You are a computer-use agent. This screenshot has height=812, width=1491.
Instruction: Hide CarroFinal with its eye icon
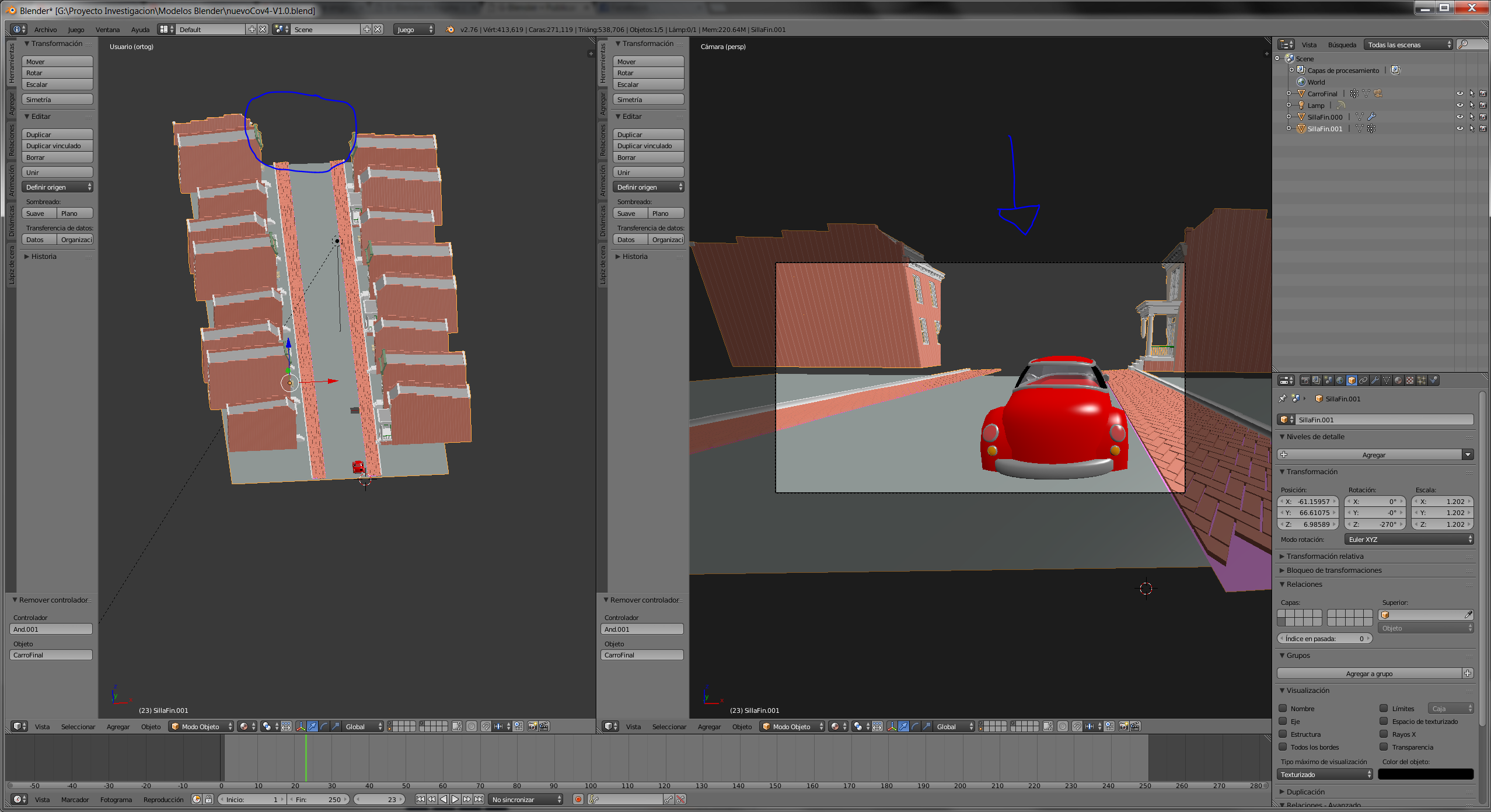click(x=1459, y=93)
